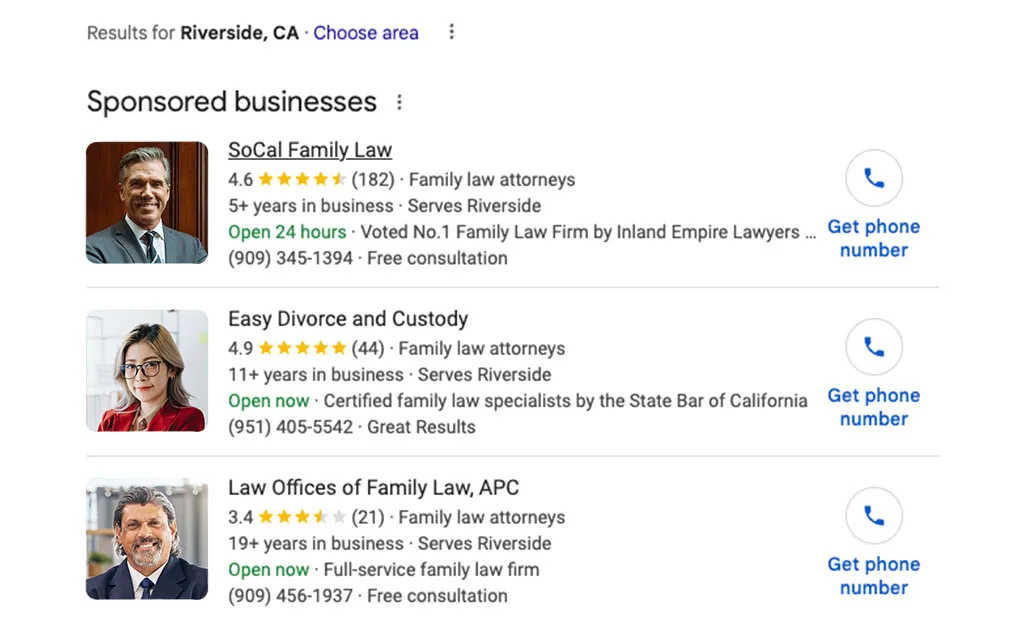The image size is (1020, 621).
Task: Open the Easy Divorce and Custody title
Action: point(348,319)
